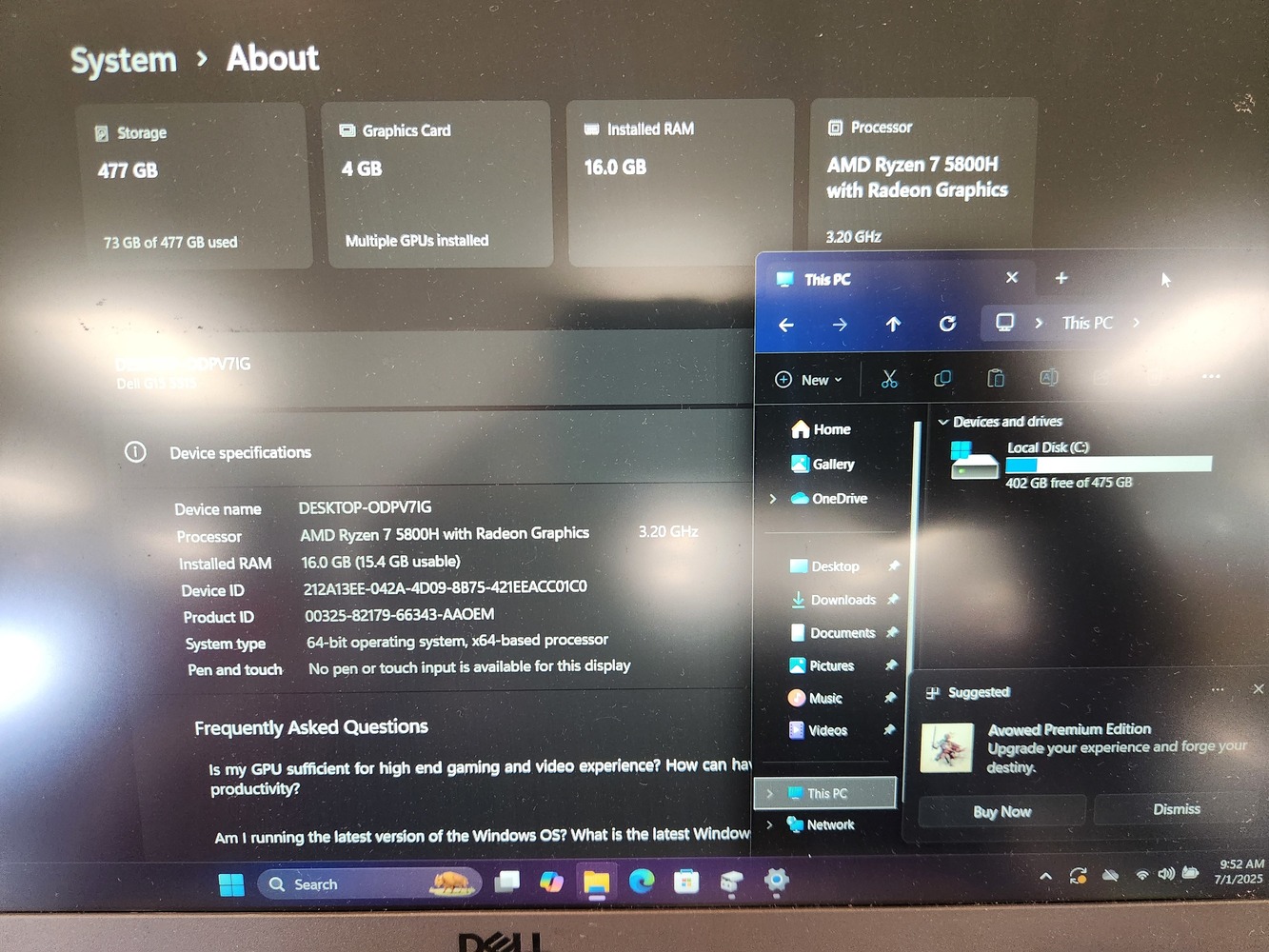Open Home in the navigation pane
The height and width of the screenshot is (952, 1269).
tap(821, 429)
